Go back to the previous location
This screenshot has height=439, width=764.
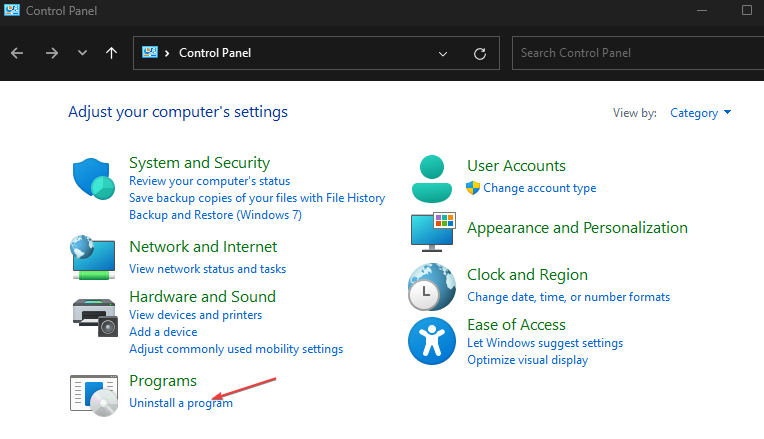point(17,53)
